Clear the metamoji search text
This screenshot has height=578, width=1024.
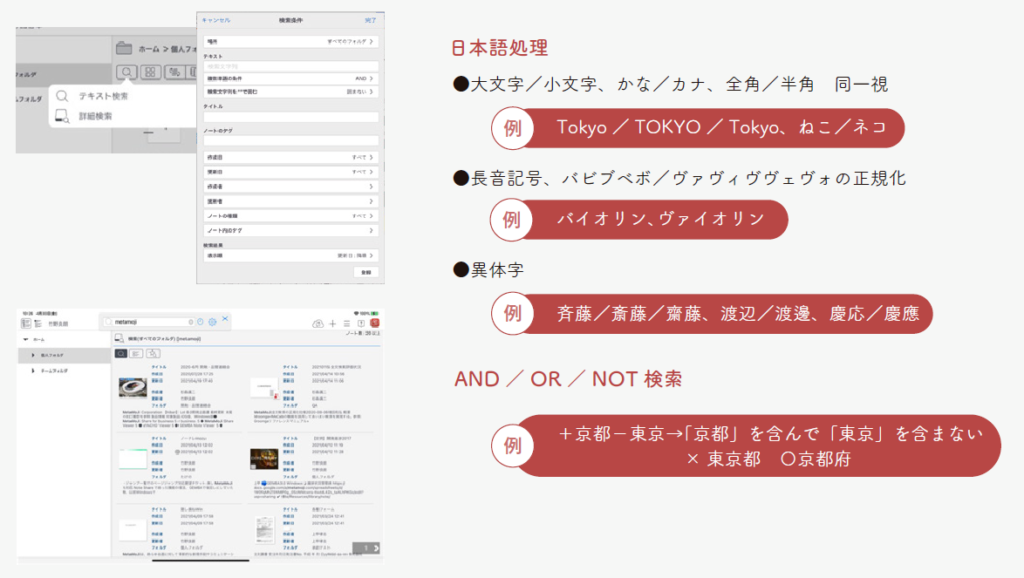190,322
